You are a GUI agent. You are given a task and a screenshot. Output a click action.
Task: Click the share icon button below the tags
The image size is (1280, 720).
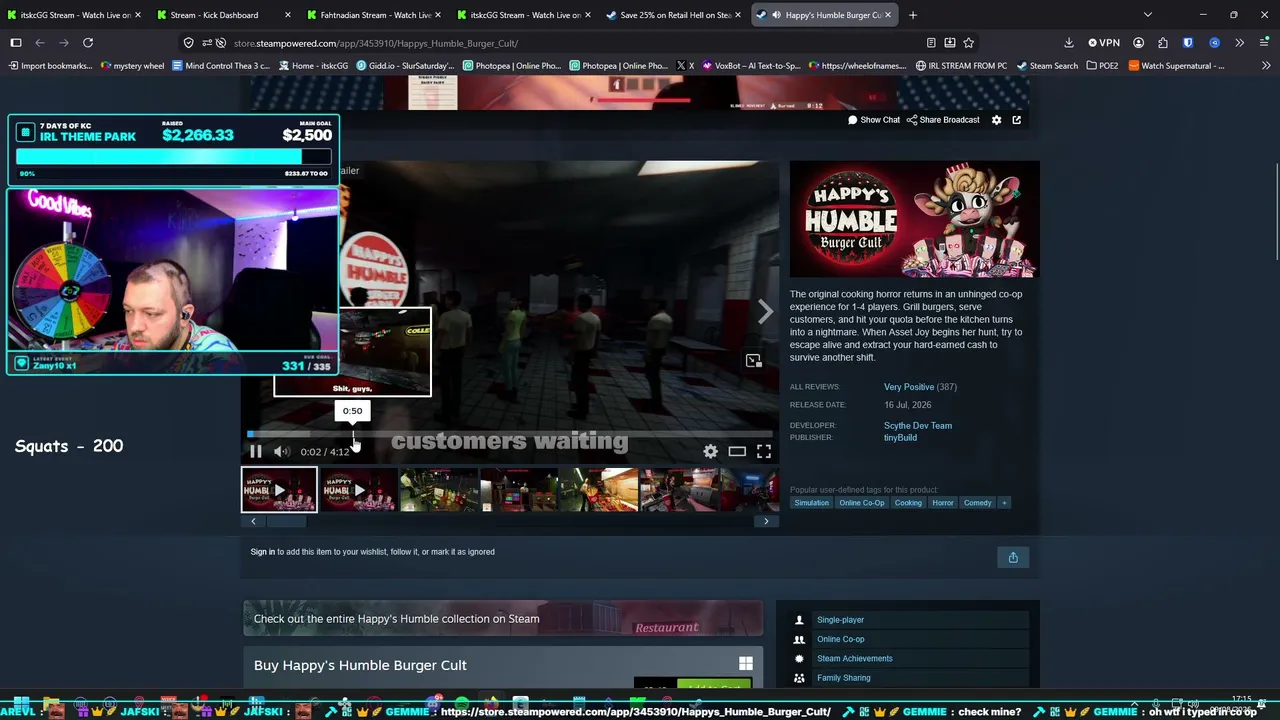pyautogui.click(x=1013, y=558)
